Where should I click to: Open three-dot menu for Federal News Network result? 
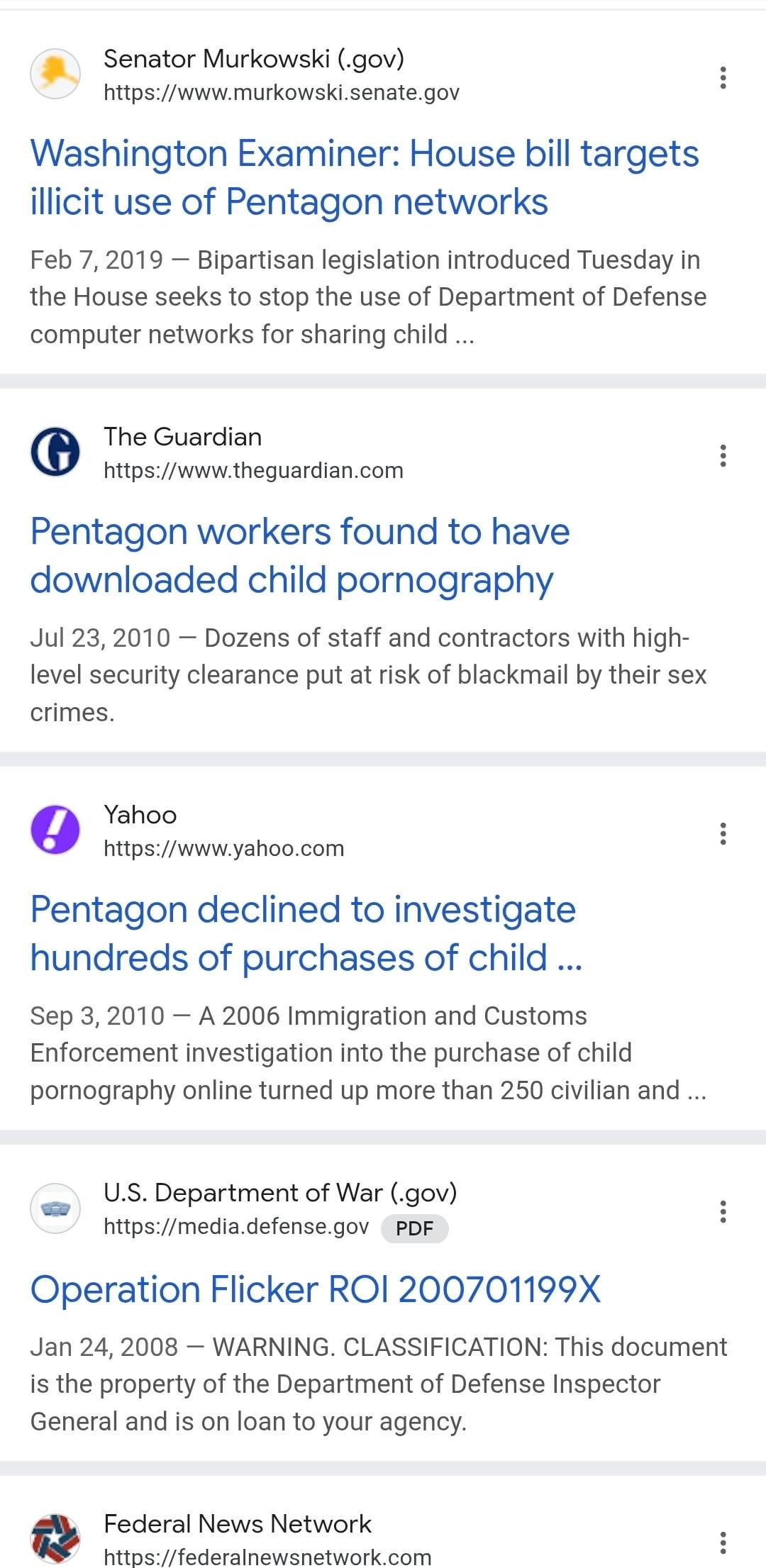point(723,1542)
